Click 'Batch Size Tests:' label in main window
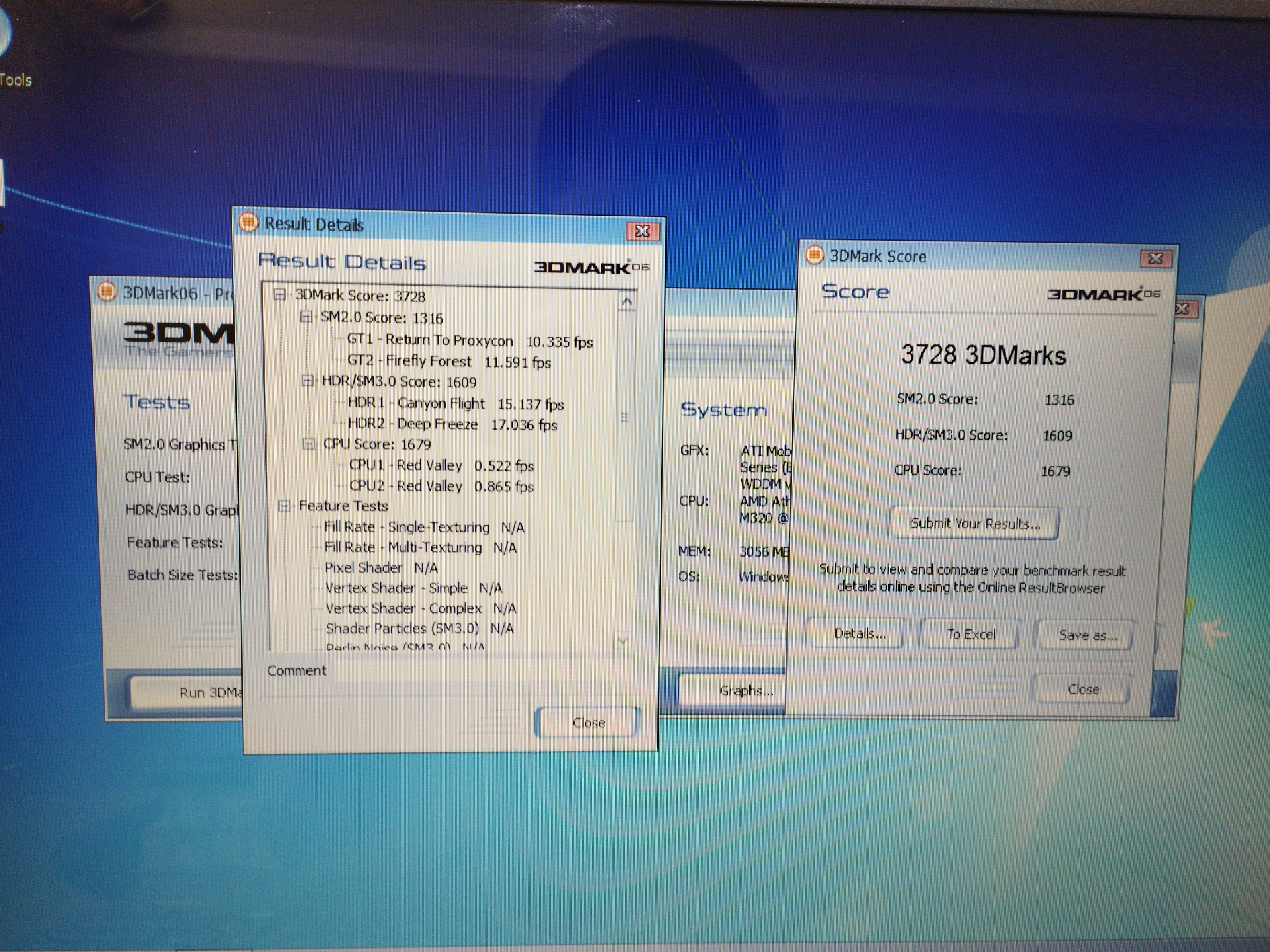Image resolution: width=1270 pixels, height=952 pixels. [183, 575]
